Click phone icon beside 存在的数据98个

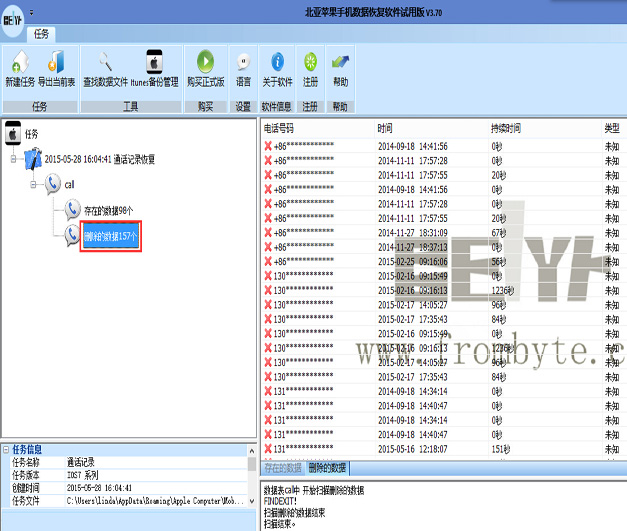pos(72,210)
